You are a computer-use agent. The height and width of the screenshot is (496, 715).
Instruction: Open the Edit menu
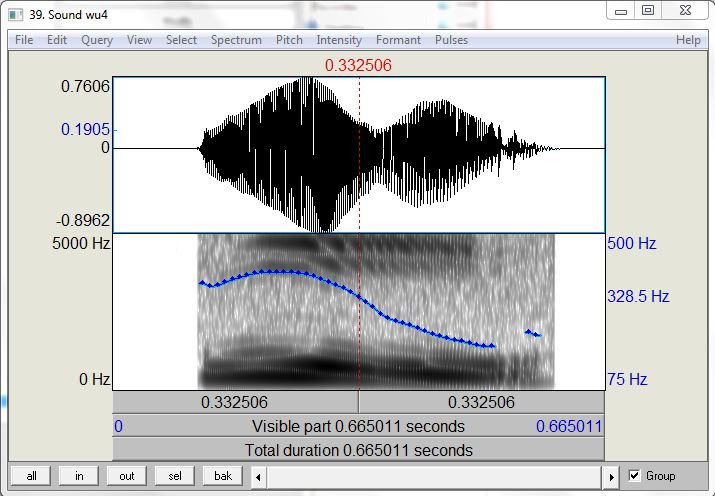[57, 40]
